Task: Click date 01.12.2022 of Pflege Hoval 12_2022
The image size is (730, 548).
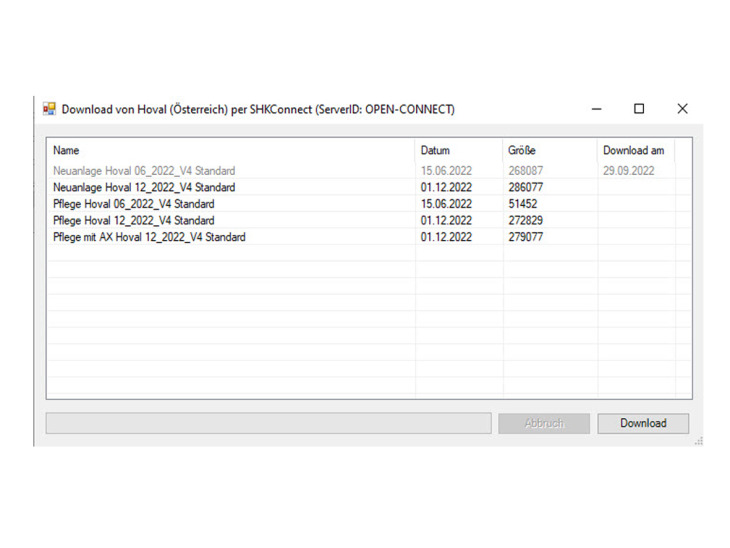Action: point(446,220)
